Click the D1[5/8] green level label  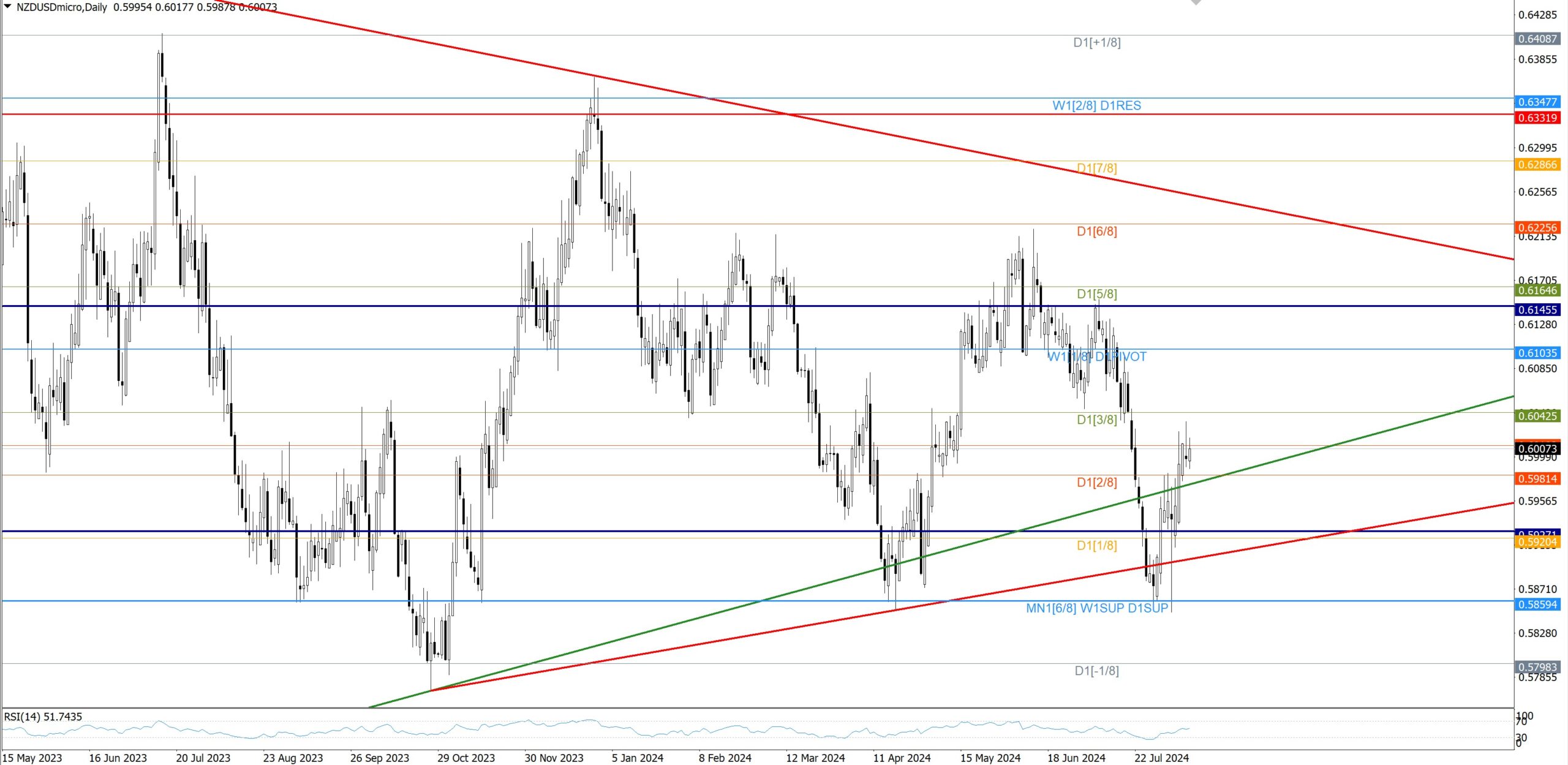(1096, 294)
